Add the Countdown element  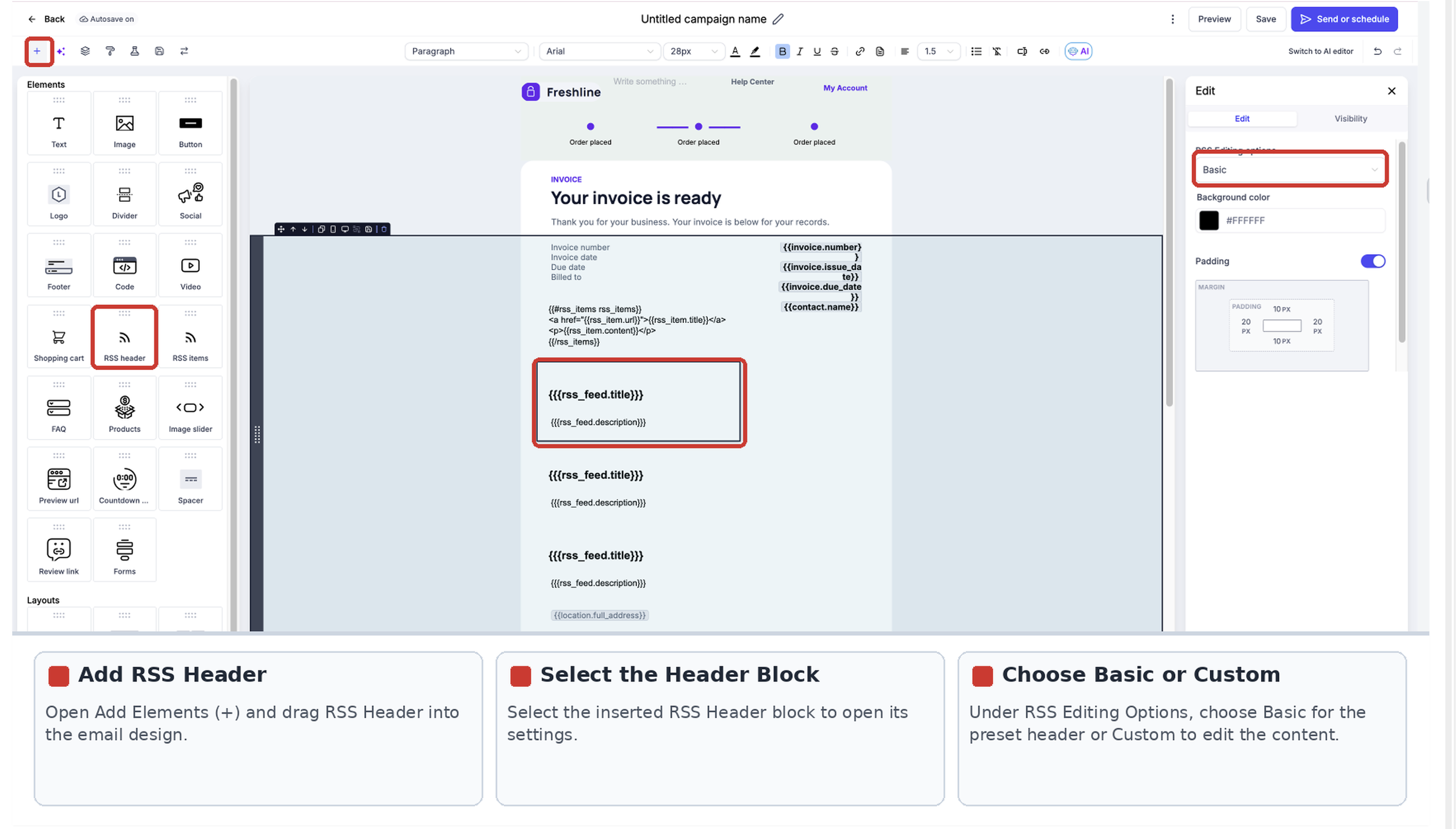(125, 479)
